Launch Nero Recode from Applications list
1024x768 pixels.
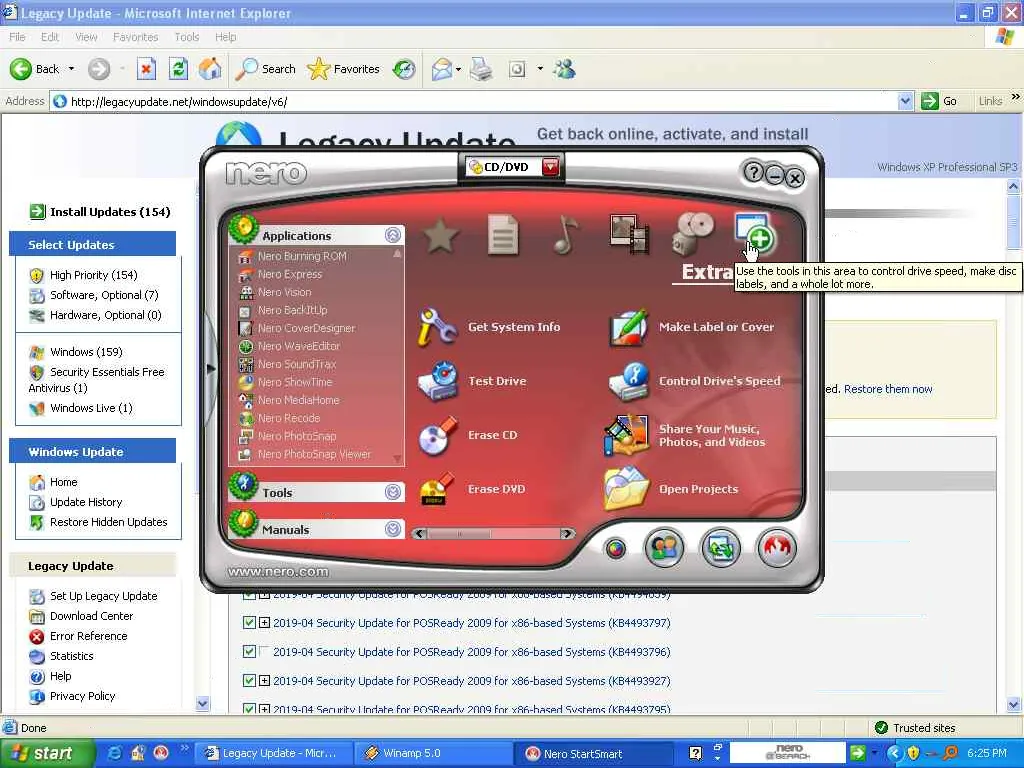point(289,418)
